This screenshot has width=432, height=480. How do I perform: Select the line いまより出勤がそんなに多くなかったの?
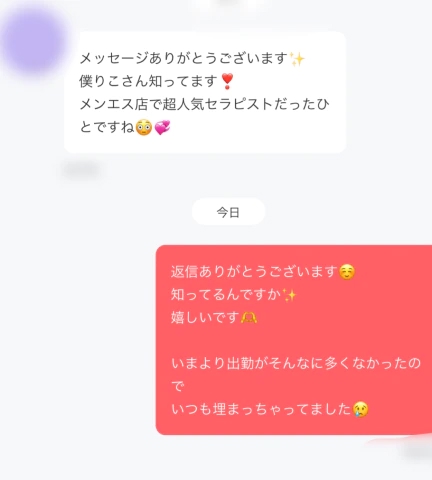(x=296, y=363)
